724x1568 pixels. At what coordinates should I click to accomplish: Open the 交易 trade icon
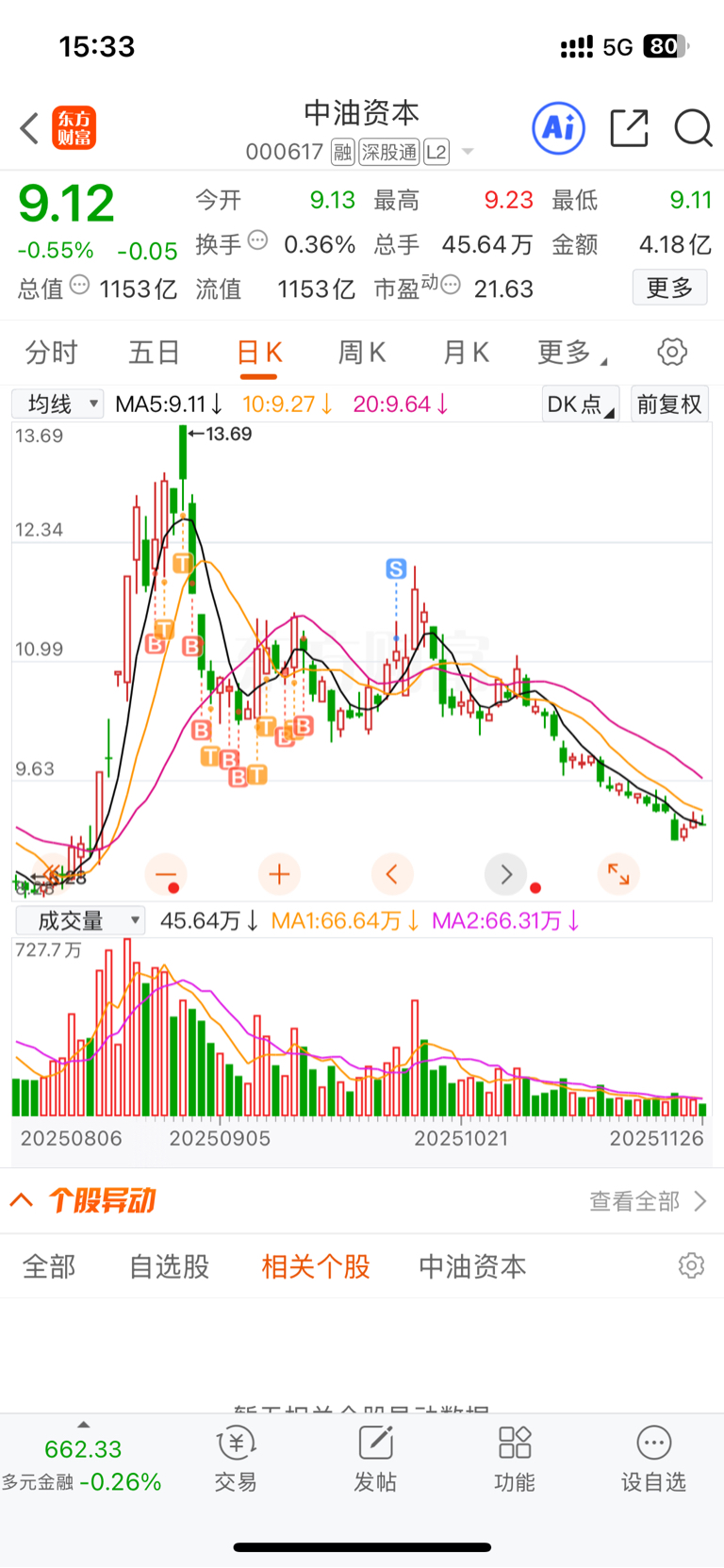point(236,1460)
